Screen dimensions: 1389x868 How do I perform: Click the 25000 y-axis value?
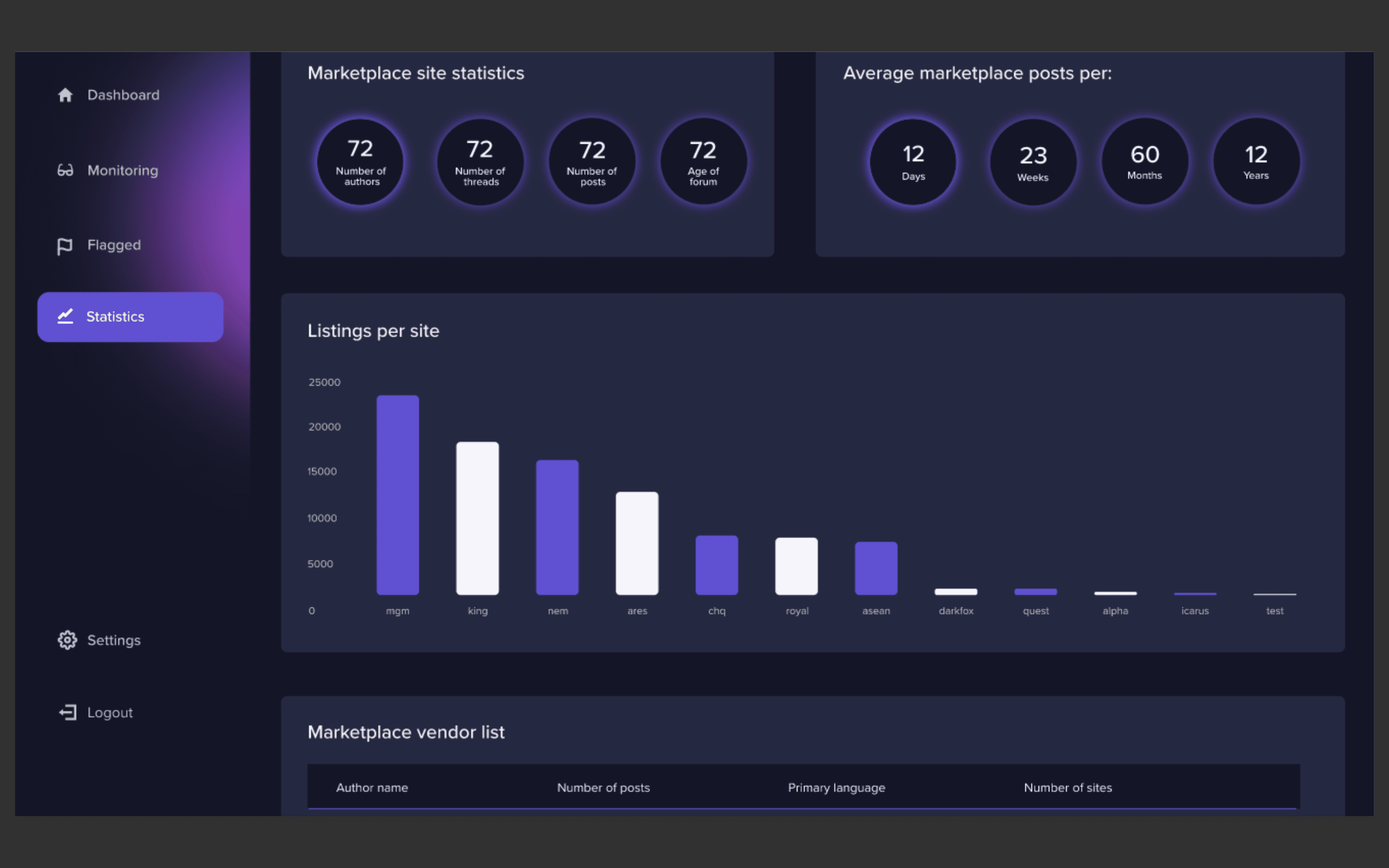click(324, 382)
